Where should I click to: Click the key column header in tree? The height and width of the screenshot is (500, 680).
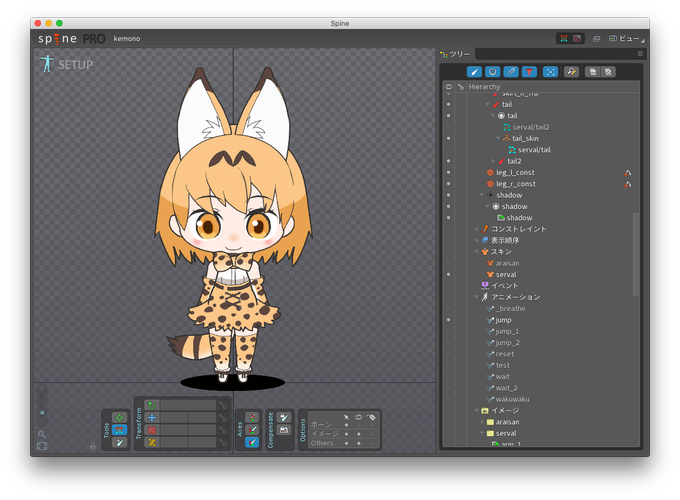[461, 87]
